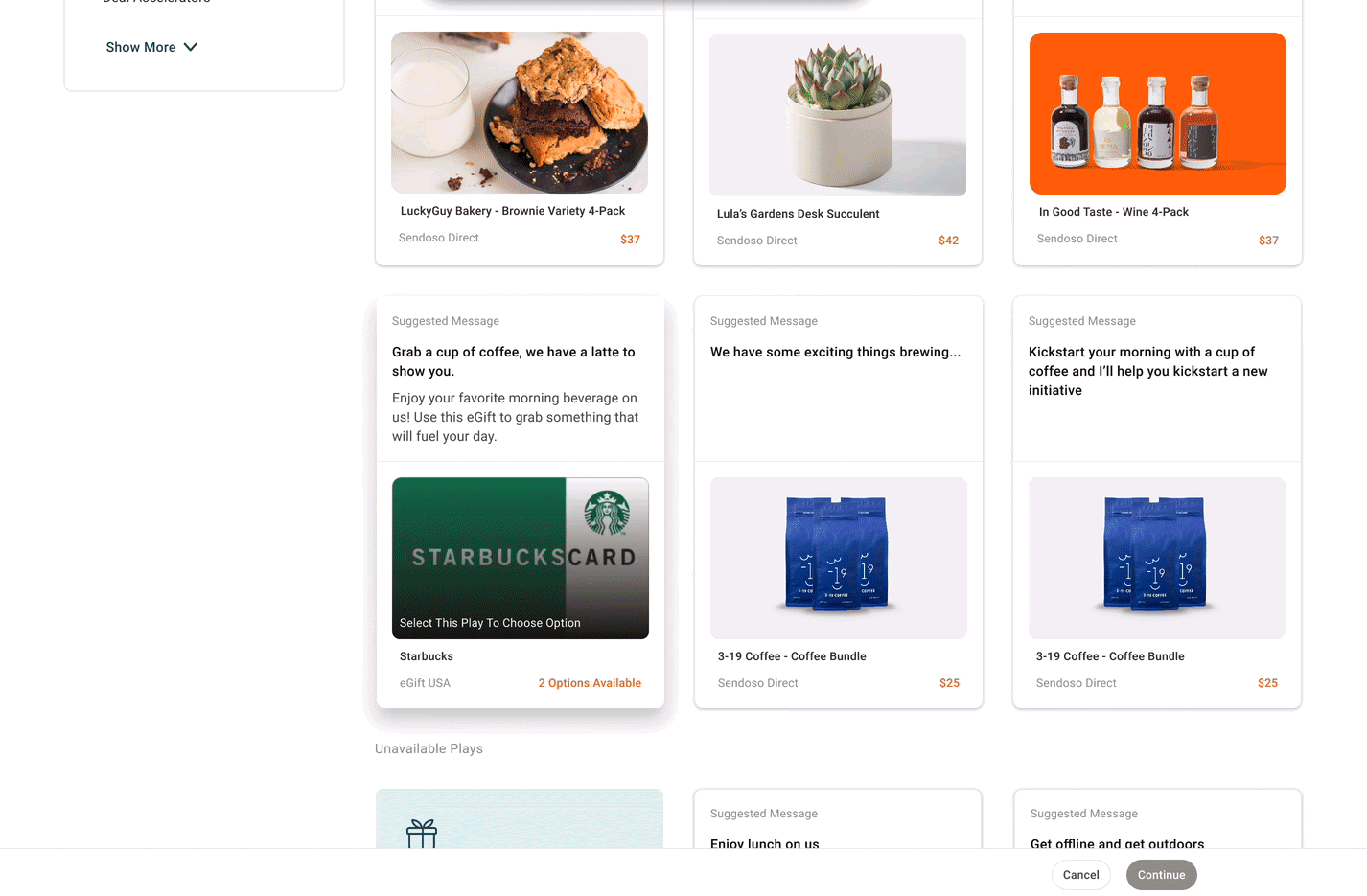Select the "Kickstart your morning" suggested message
The image size is (1367, 896).
point(1148,371)
